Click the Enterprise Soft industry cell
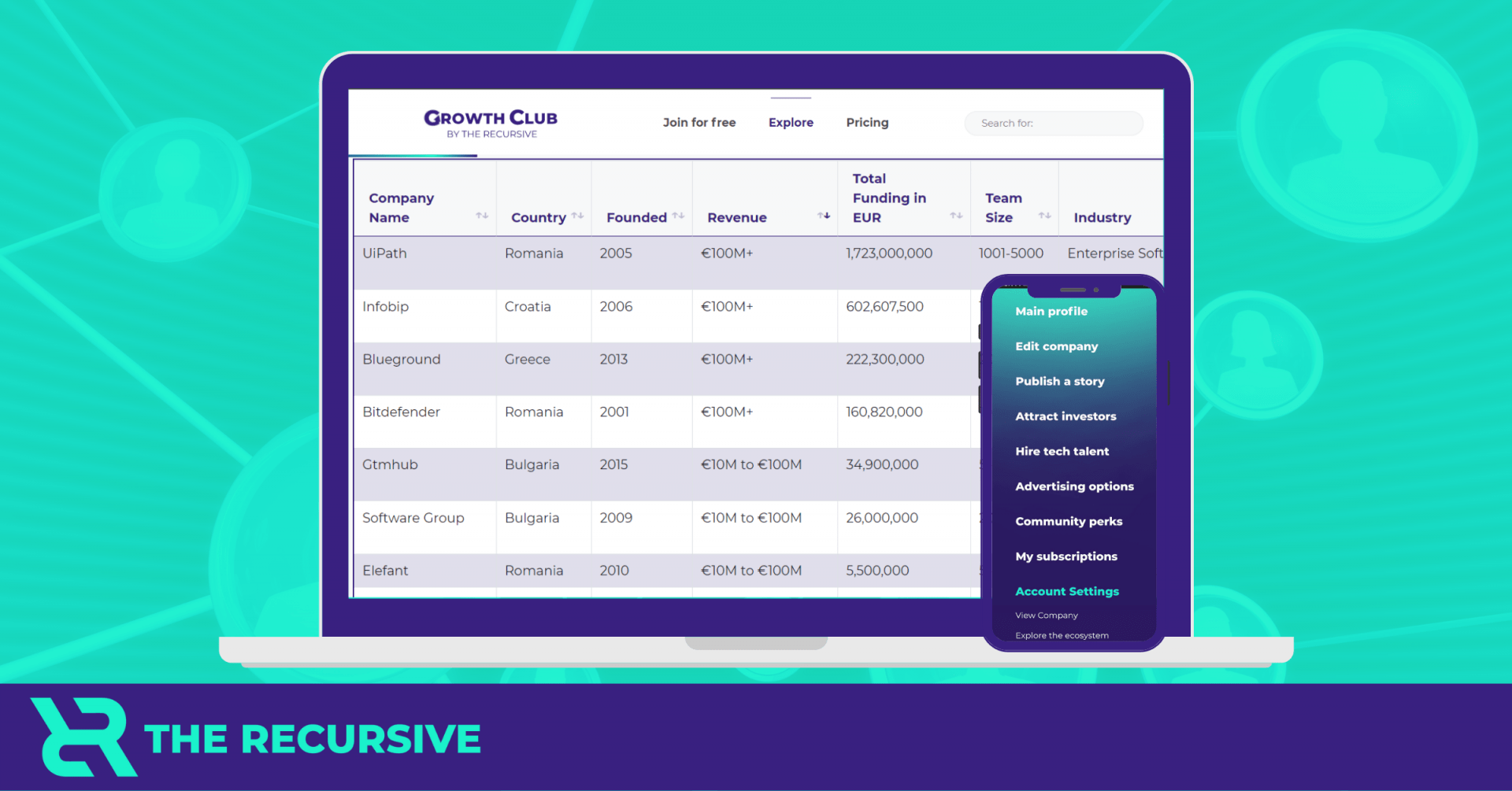1512x791 pixels. [x=1114, y=253]
